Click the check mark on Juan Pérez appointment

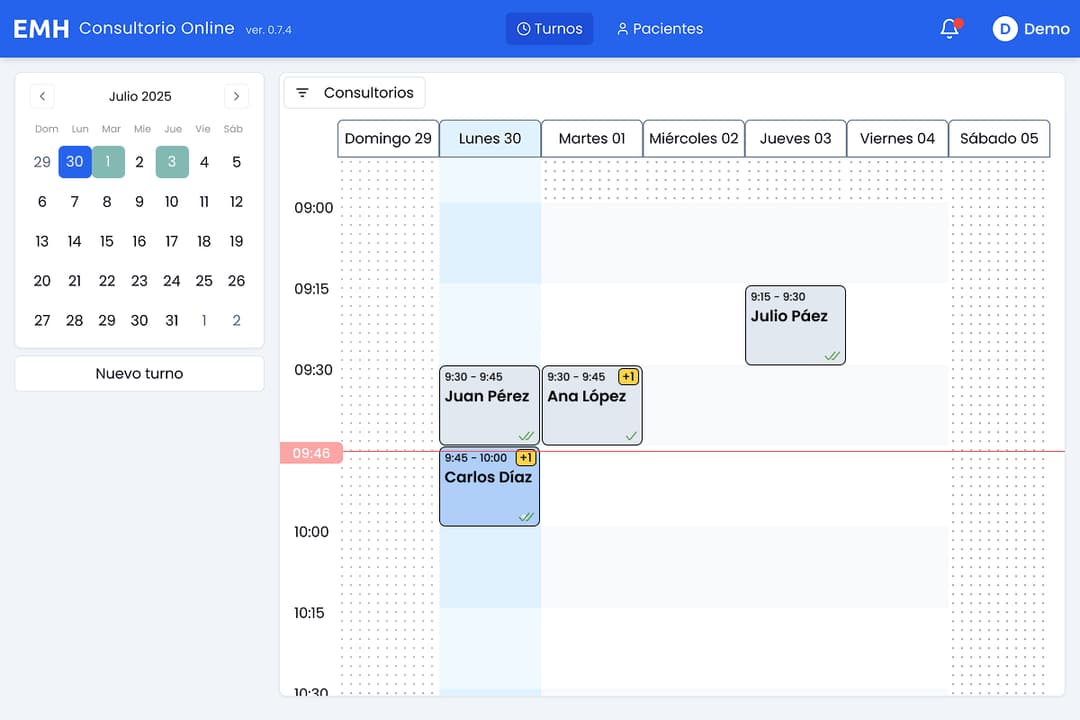pos(526,435)
